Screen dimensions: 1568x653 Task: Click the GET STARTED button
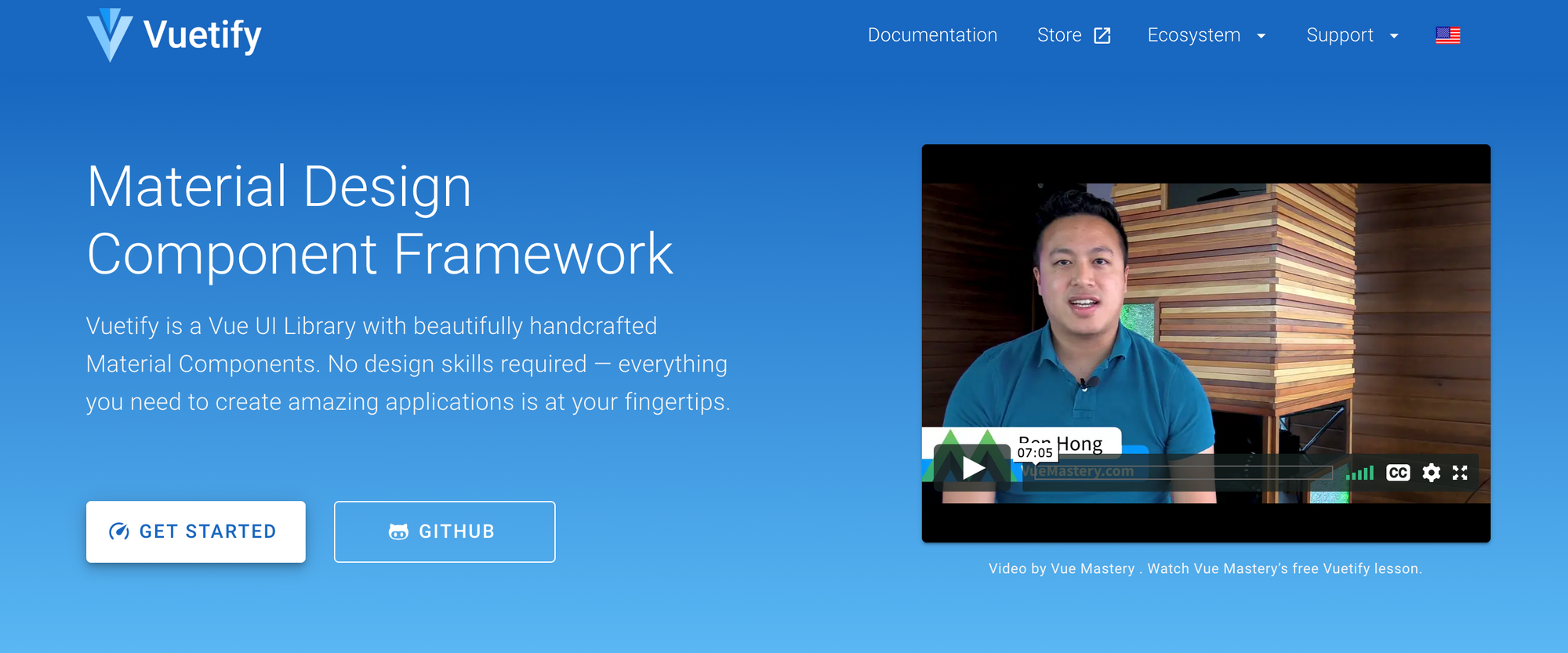(x=196, y=531)
